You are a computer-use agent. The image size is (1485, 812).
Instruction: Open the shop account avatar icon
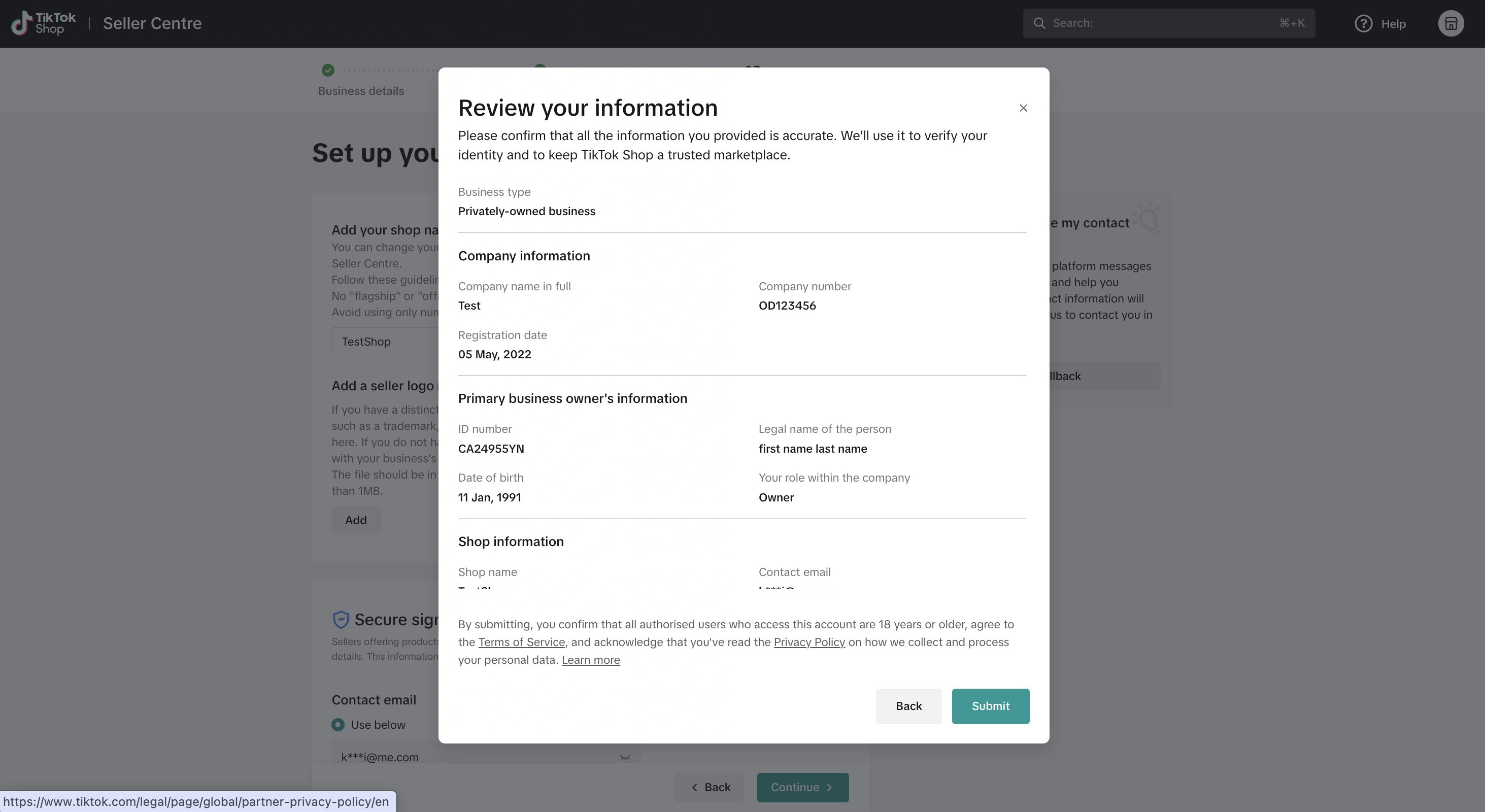[x=1450, y=24]
